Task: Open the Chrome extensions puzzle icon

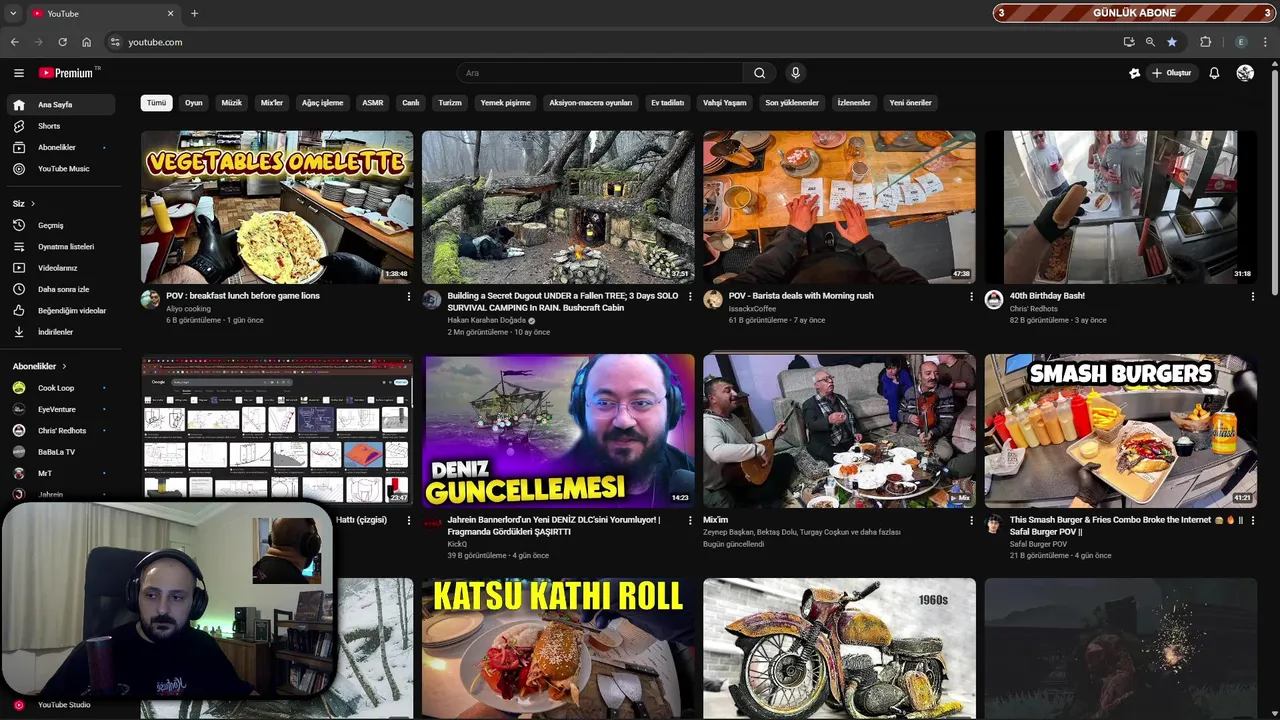Action: (1205, 42)
